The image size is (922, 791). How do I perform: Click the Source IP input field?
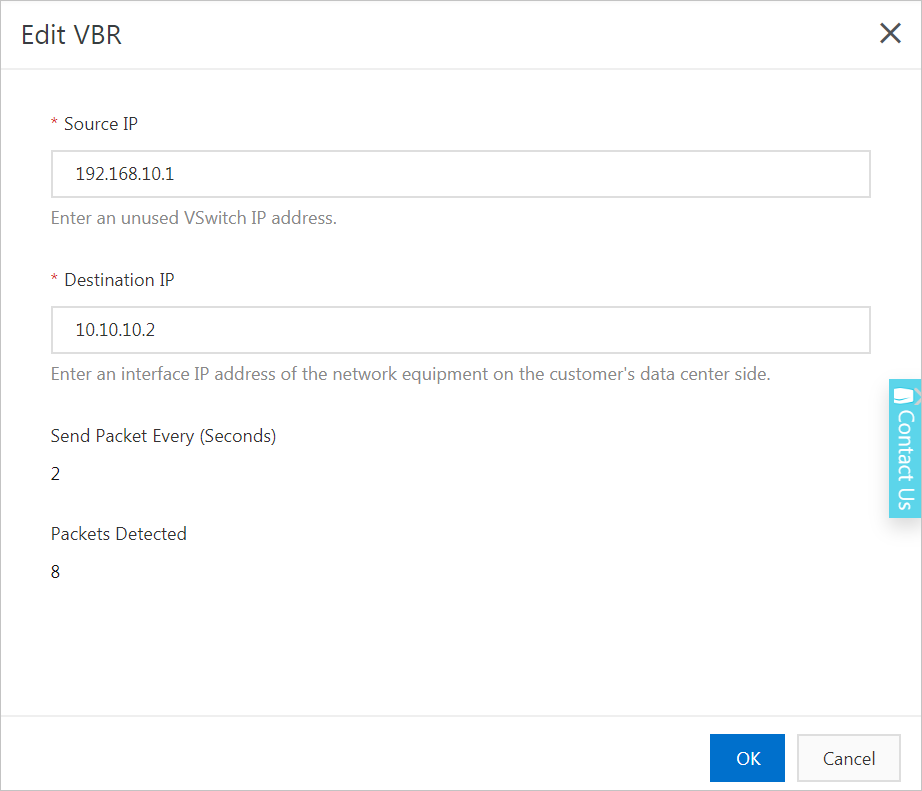(x=460, y=174)
